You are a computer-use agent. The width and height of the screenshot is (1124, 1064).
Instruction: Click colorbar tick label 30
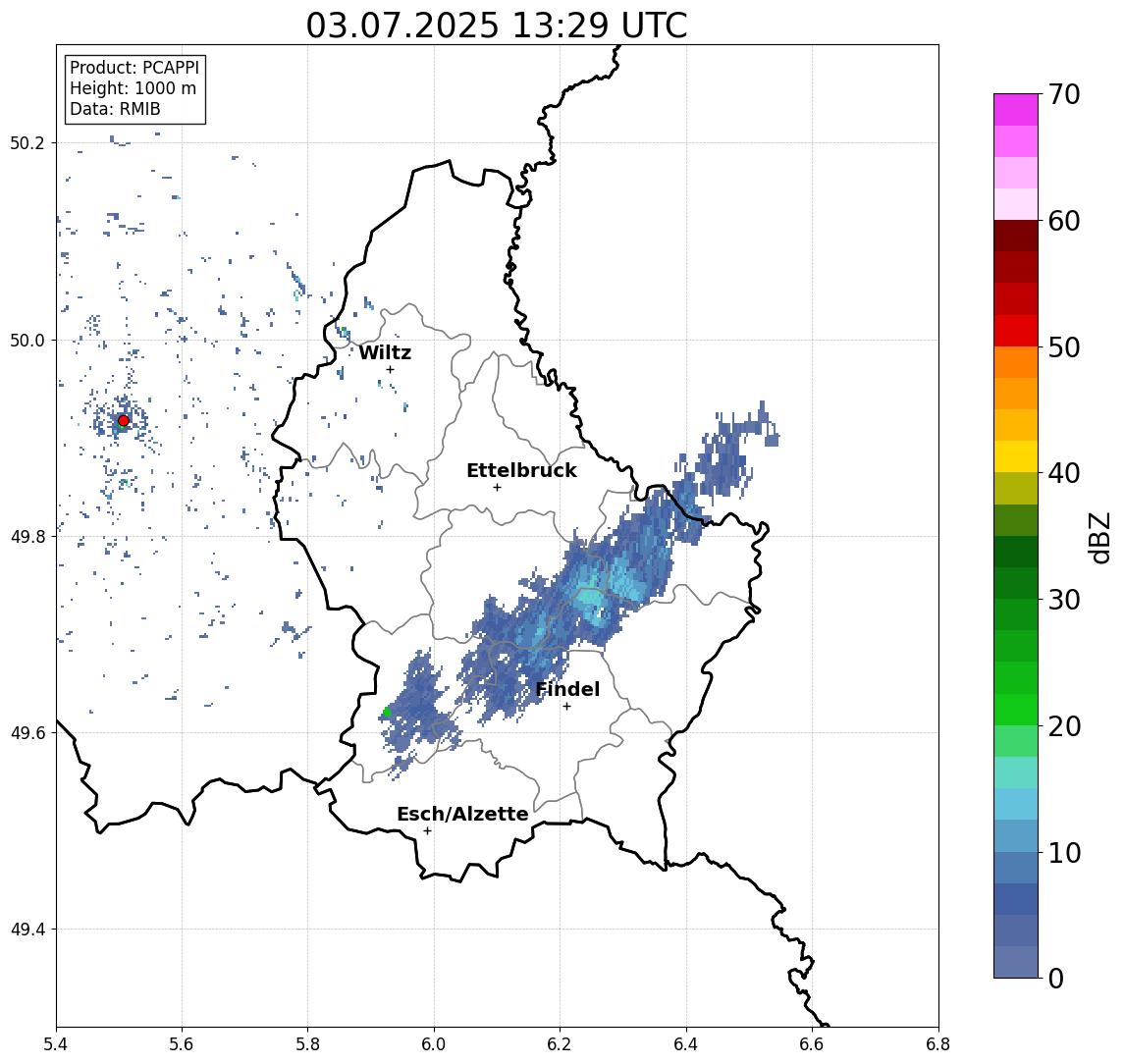[x=1064, y=600]
